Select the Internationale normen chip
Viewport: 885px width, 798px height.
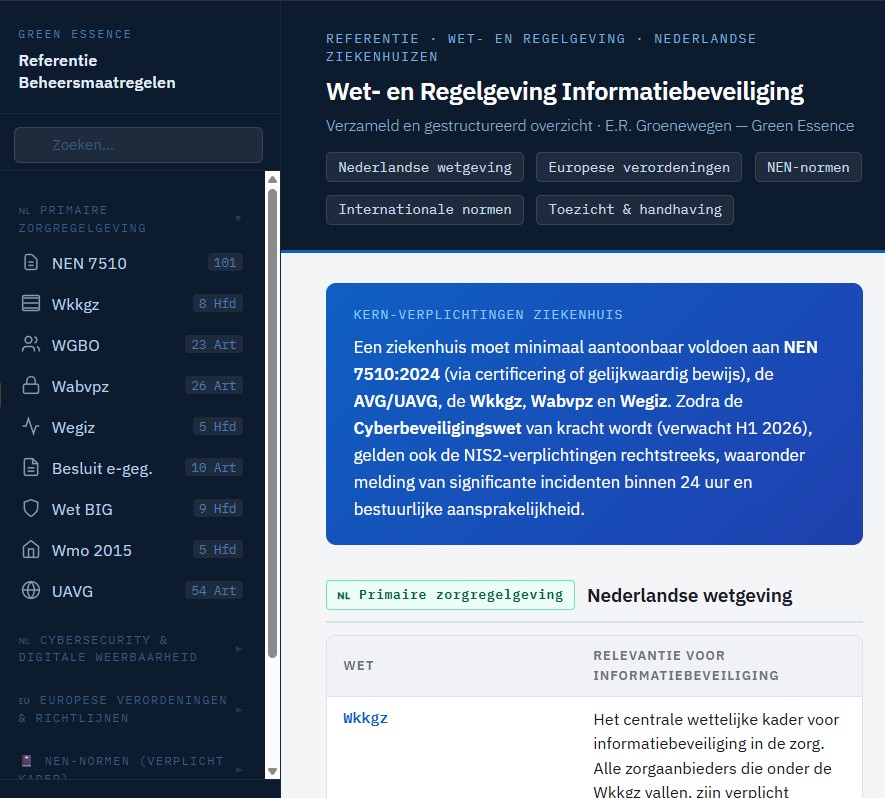(424, 210)
